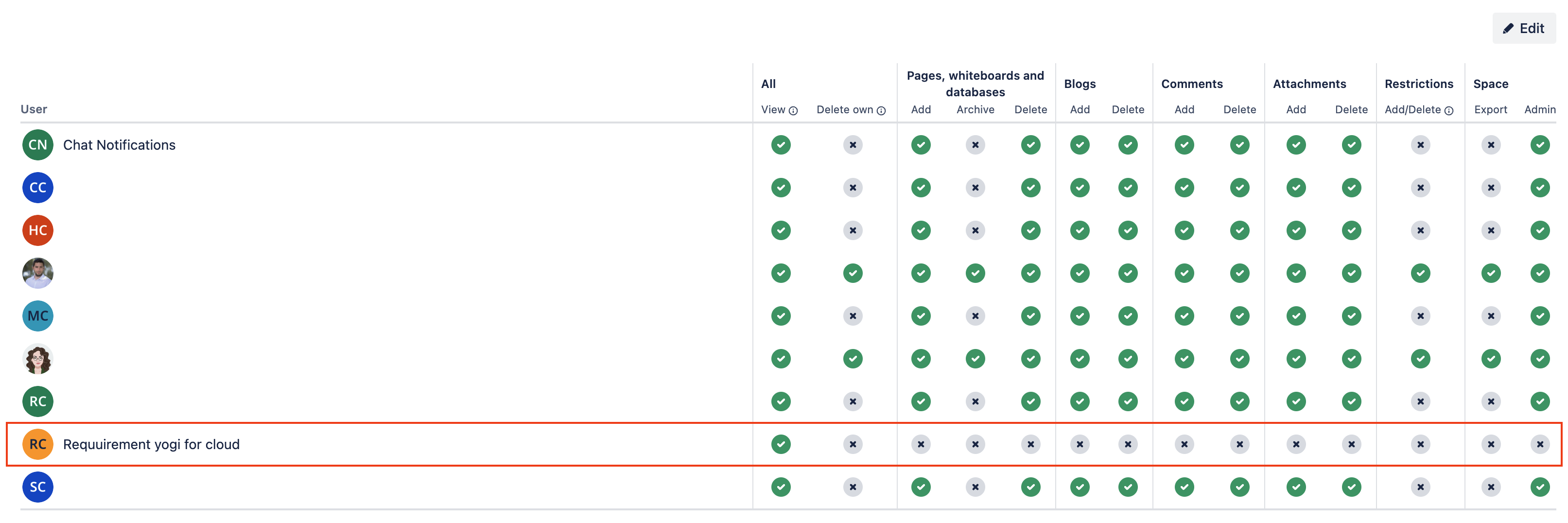Click the SC user avatar

point(38,487)
